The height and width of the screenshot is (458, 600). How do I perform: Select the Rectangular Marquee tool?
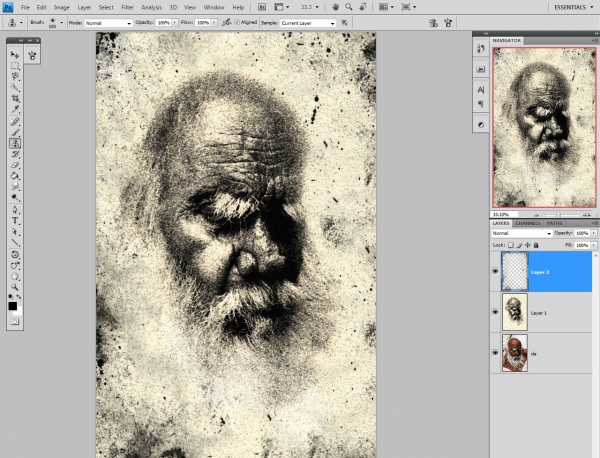15,65
